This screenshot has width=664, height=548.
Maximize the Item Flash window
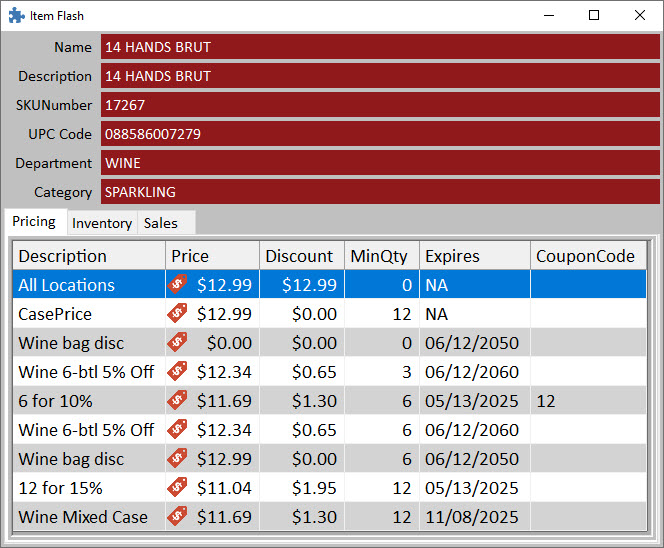pyautogui.click(x=594, y=16)
